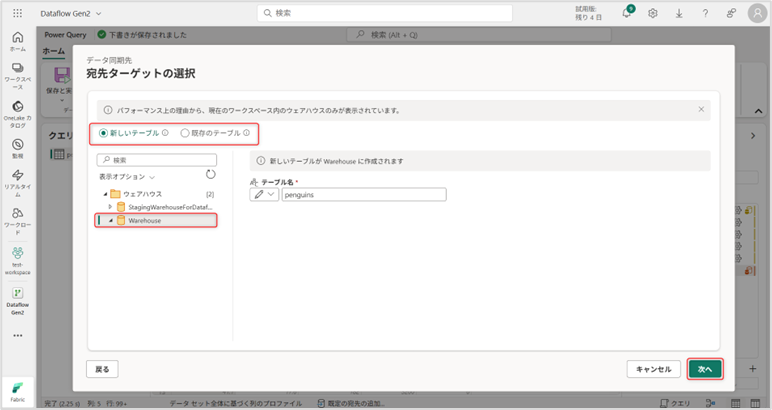Click the destination tree 検索 field
This screenshot has height=410, width=772.
(157, 160)
